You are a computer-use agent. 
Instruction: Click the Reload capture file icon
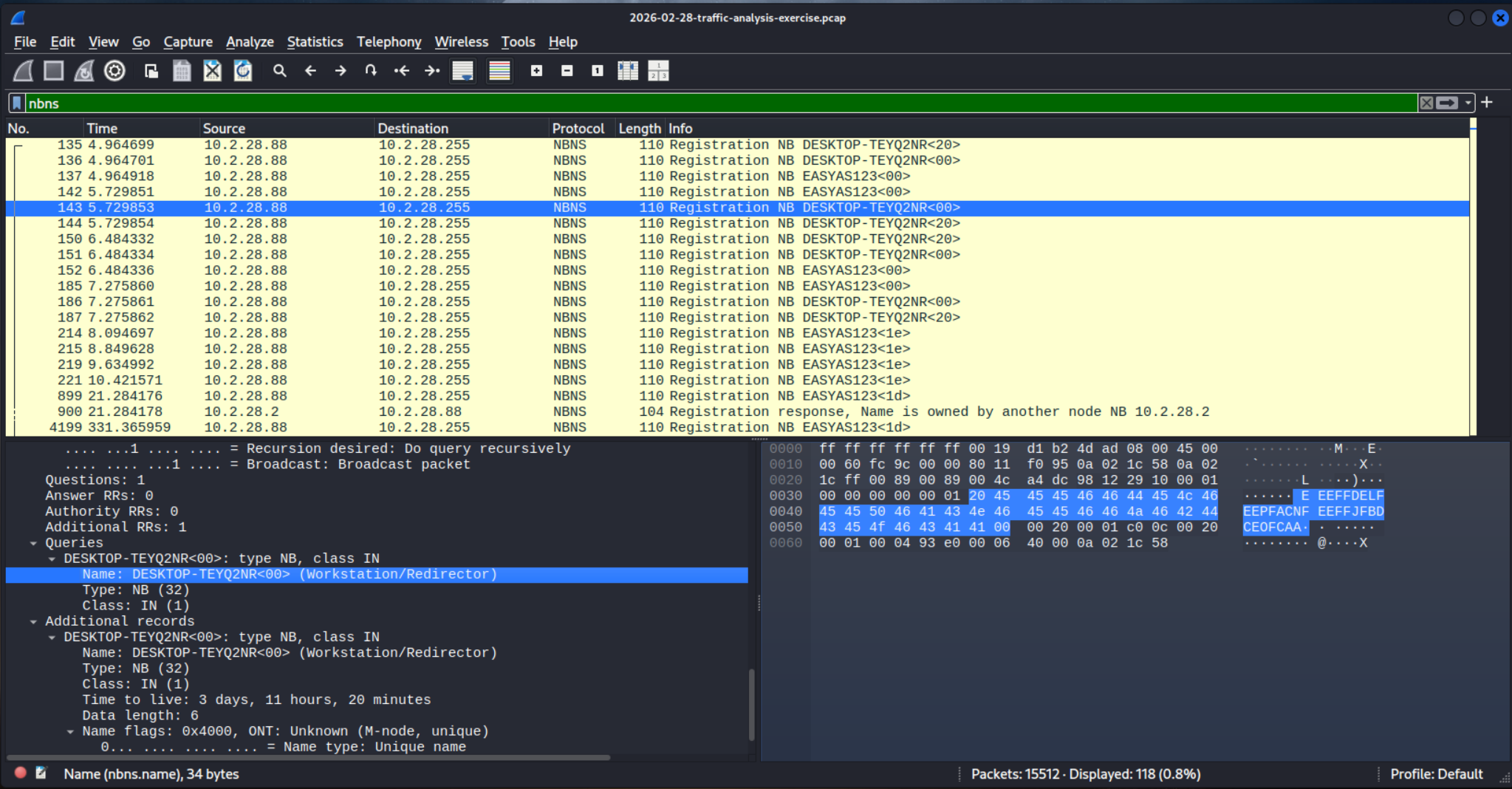[x=243, y=71]
